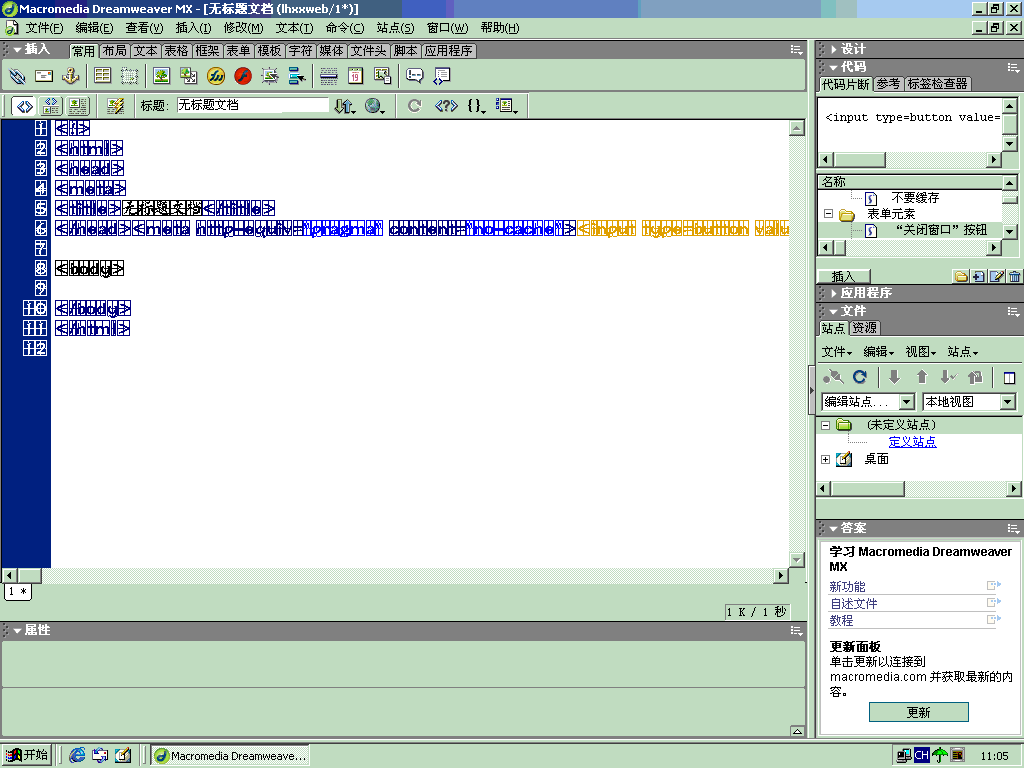Switch to Show Code view button
This screenshot has height=768, width=1024.
click(x=24, y=106)
